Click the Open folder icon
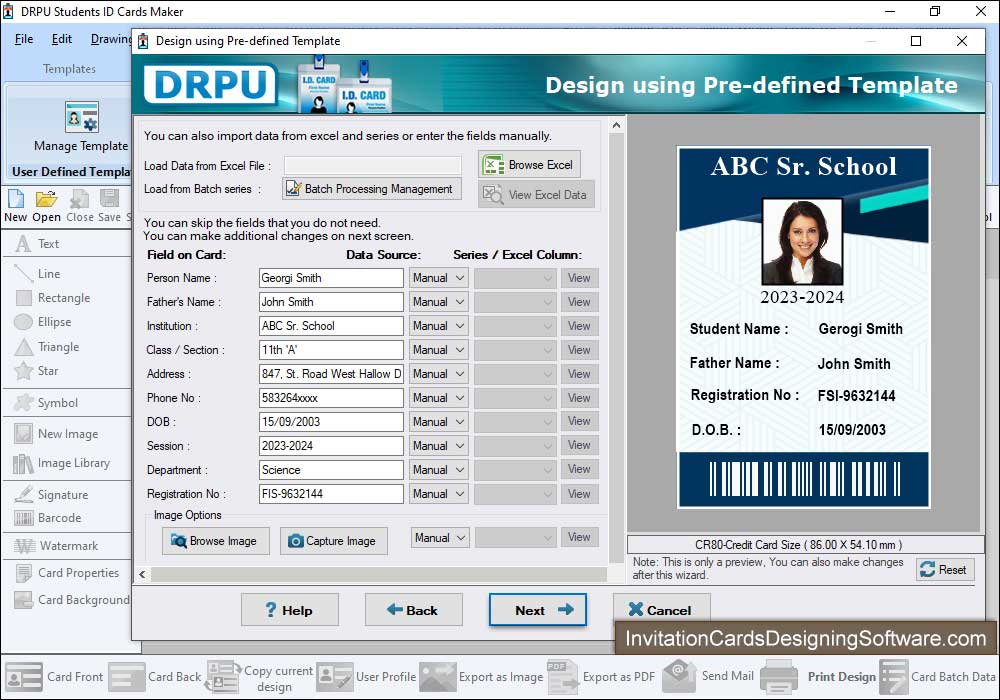 click(x=47, y=199)
